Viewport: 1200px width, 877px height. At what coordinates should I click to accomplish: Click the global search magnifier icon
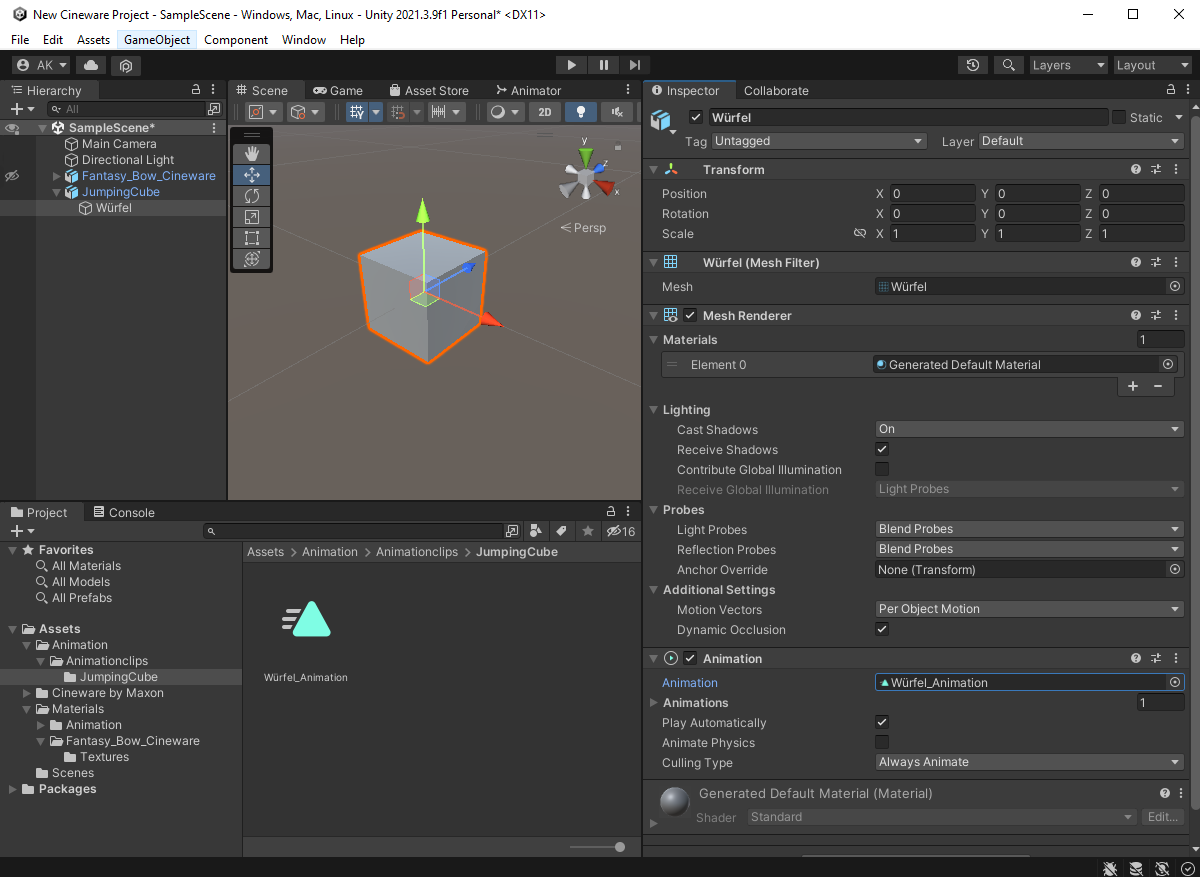[1008, 65]
